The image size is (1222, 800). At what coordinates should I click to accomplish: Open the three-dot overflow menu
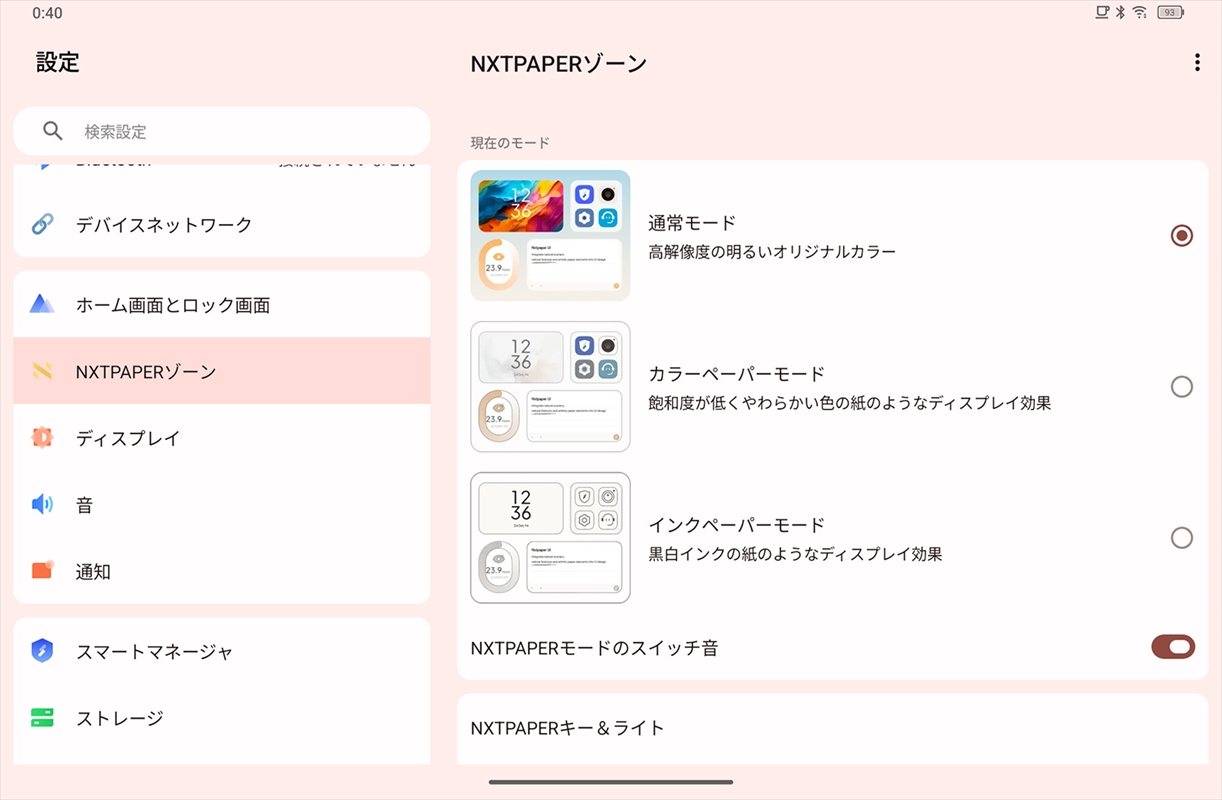pos(1197,63)
